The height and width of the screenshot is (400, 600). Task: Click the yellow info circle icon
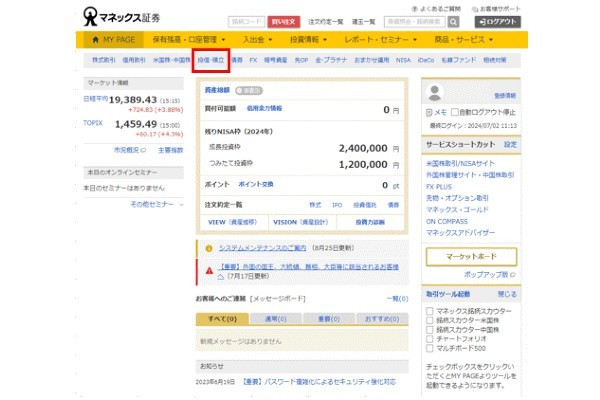click(209, 248)
